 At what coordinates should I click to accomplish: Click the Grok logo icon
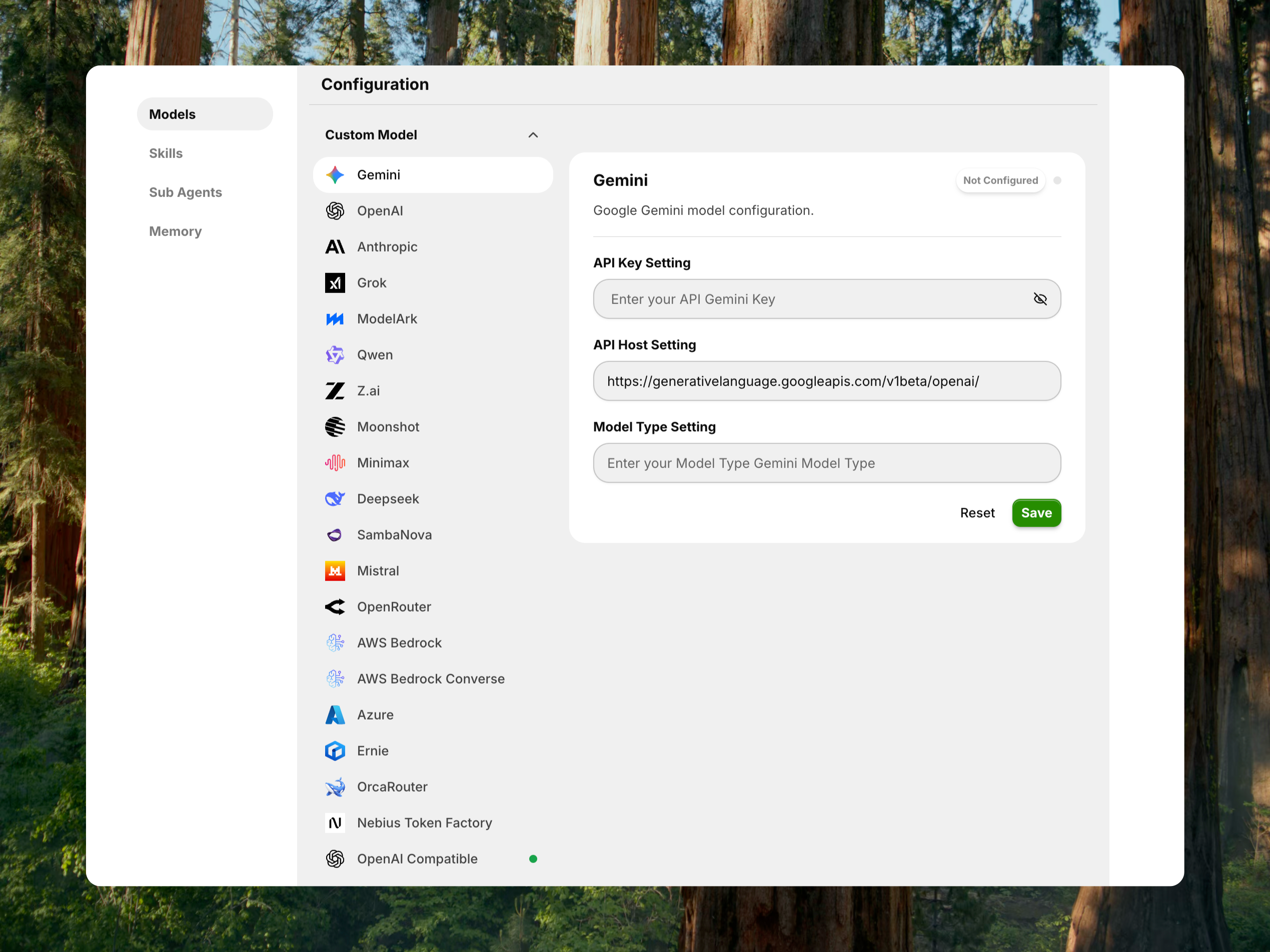click(335, 283)
